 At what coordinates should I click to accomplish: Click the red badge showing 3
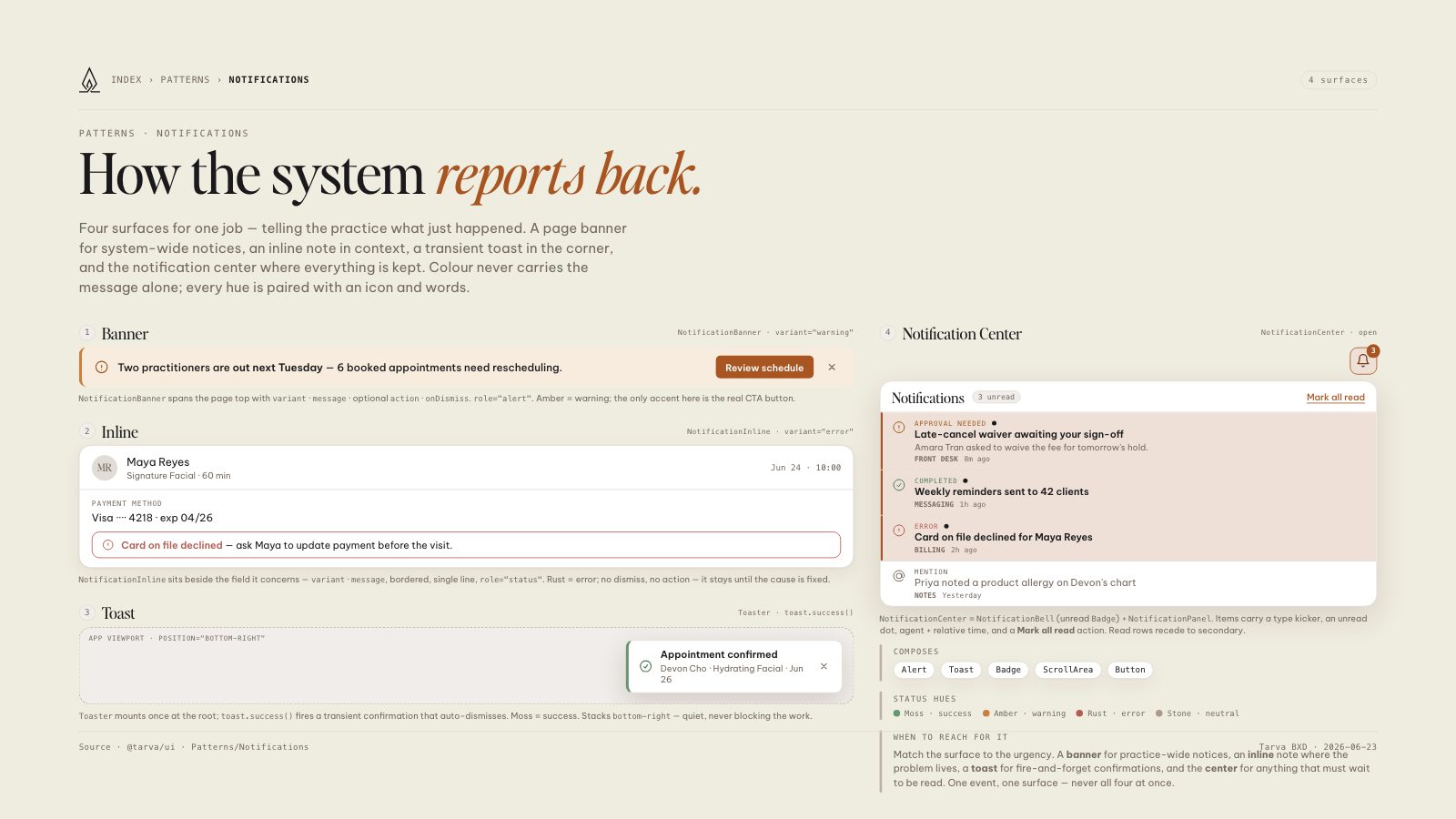(x=1372, y=350)
